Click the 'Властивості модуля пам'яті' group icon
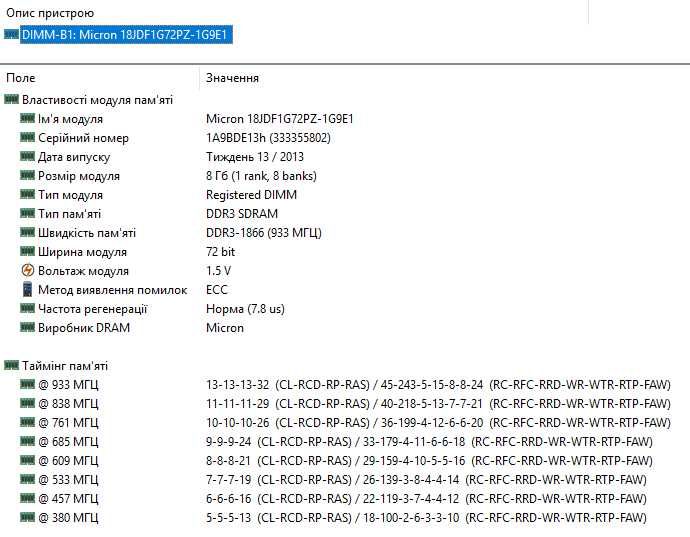Image resolution: width=690 pixels, height=537 pixels. click(x=11, y=99)
